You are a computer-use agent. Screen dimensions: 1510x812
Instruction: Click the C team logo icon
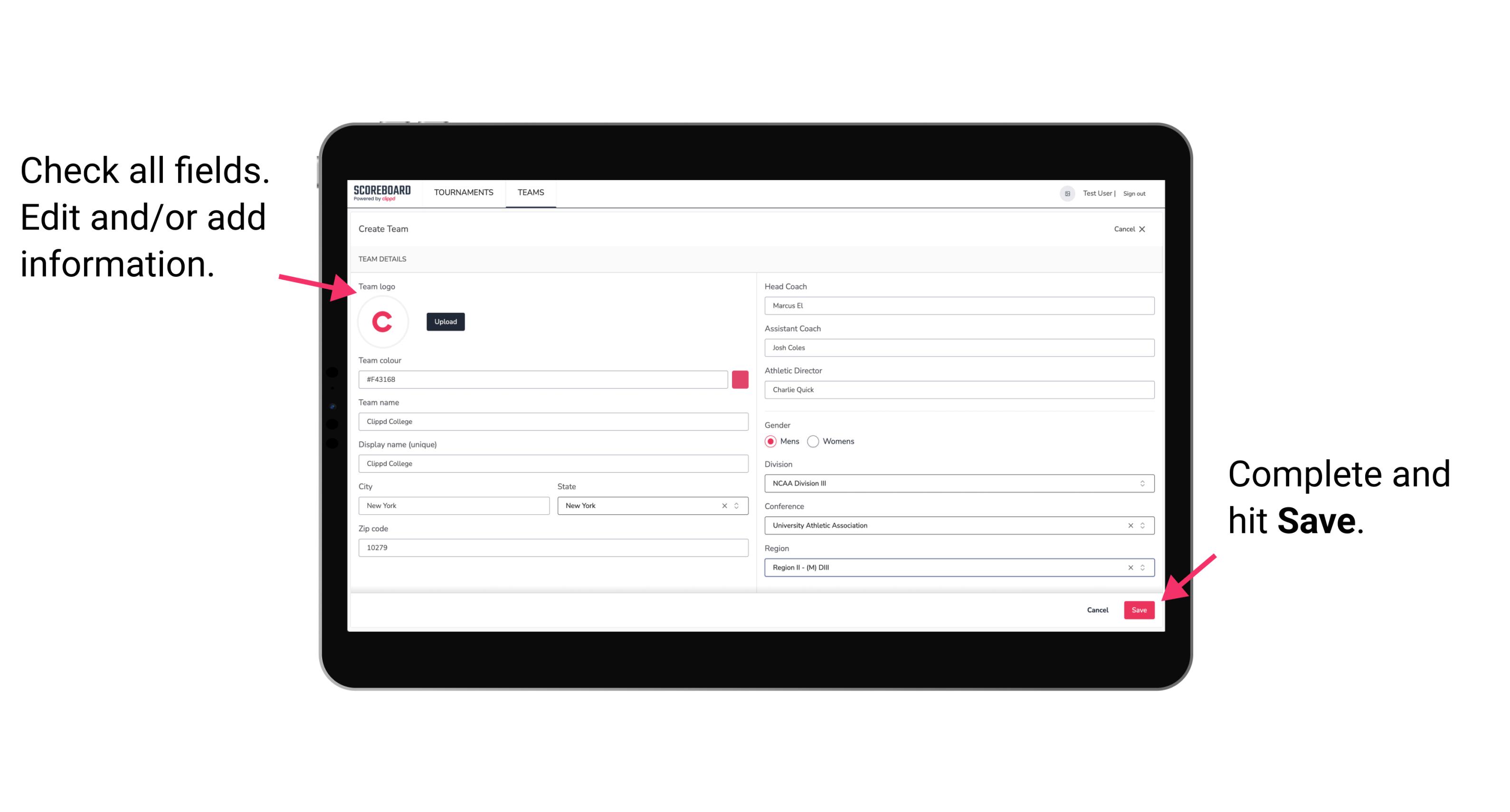coord(383,322)
